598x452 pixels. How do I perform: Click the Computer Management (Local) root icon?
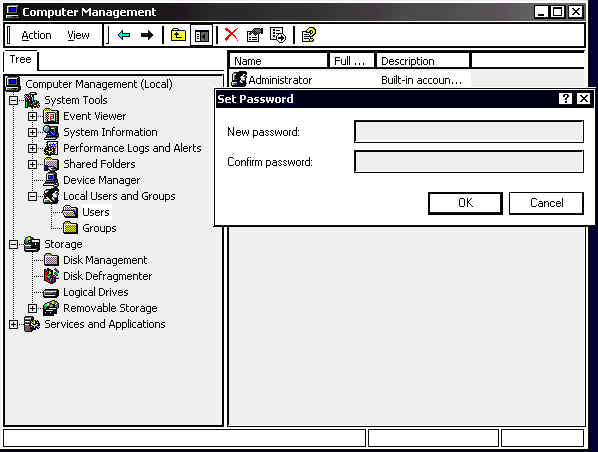coord(13,84)
